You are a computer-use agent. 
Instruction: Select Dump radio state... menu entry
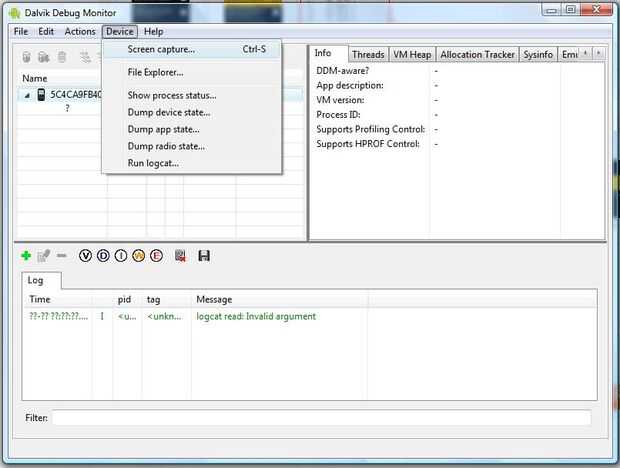pyautogui.click(x=192, y=146)
